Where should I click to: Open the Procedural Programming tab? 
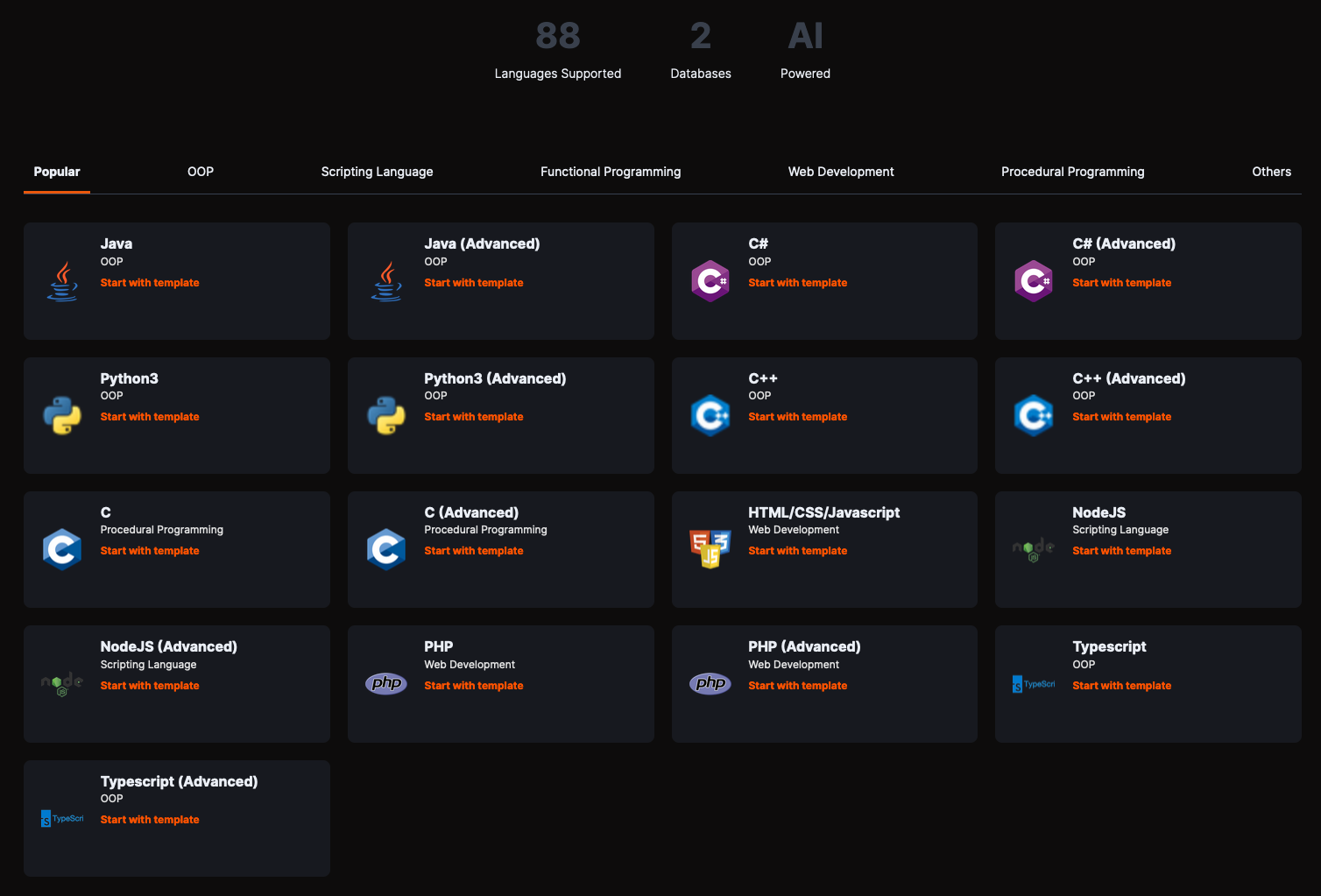1072,172
